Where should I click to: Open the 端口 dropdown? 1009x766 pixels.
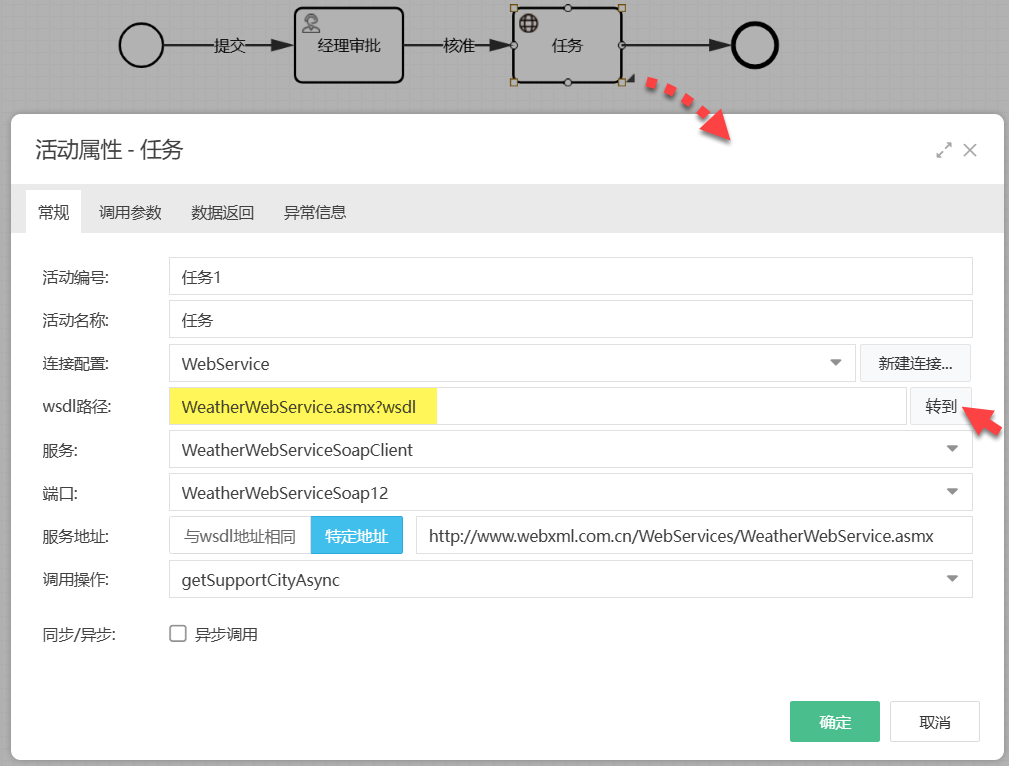(570, 493)
